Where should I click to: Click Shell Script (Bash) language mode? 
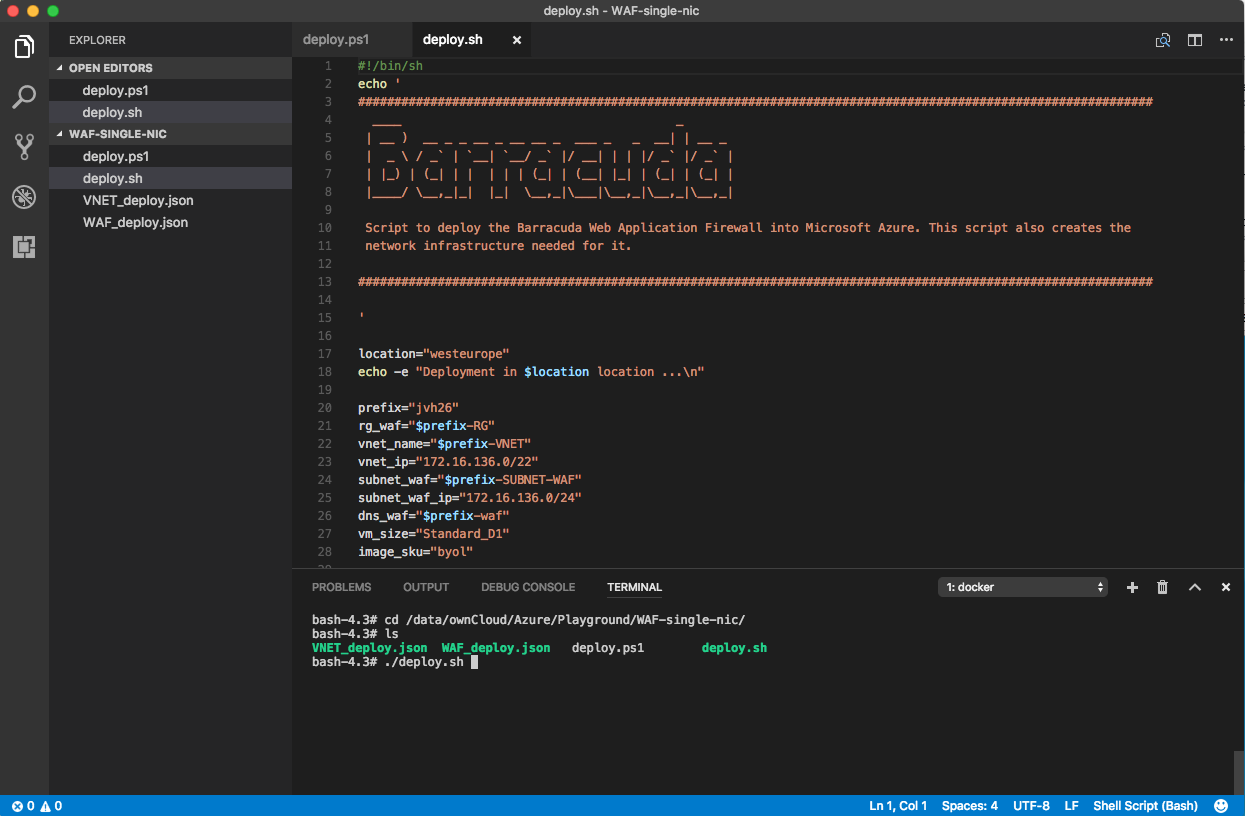click(1145, 806)
